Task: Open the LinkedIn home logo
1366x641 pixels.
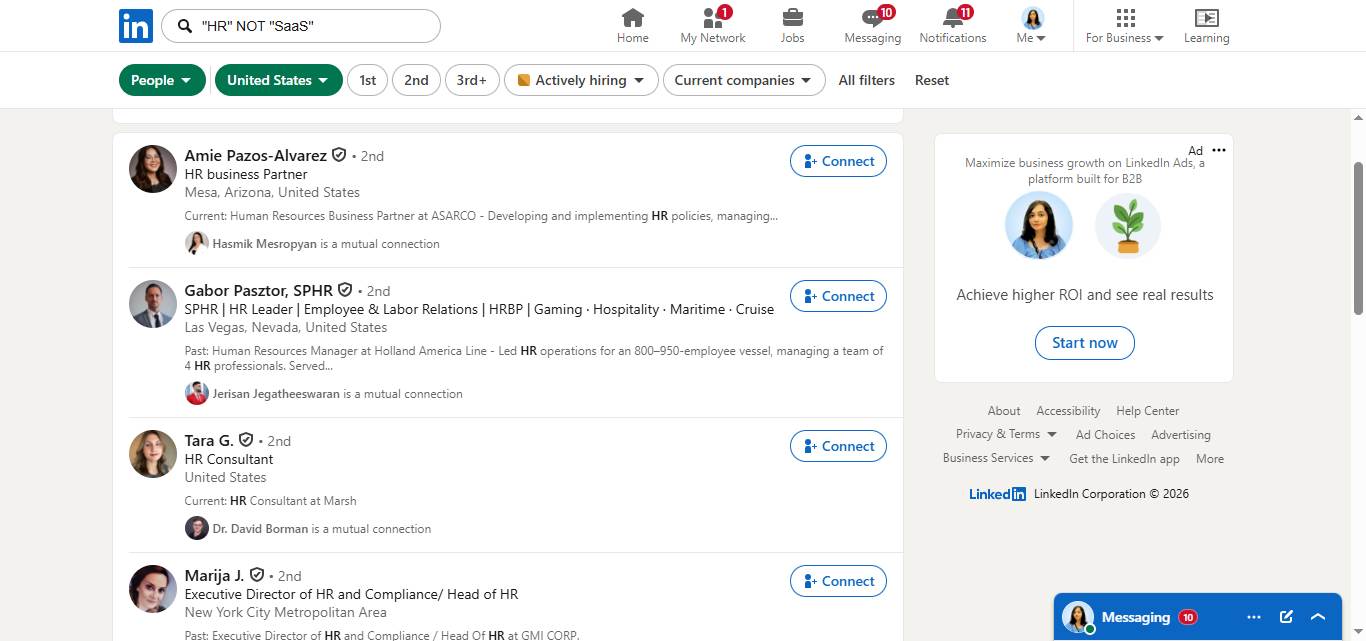Action: (136, 26)
